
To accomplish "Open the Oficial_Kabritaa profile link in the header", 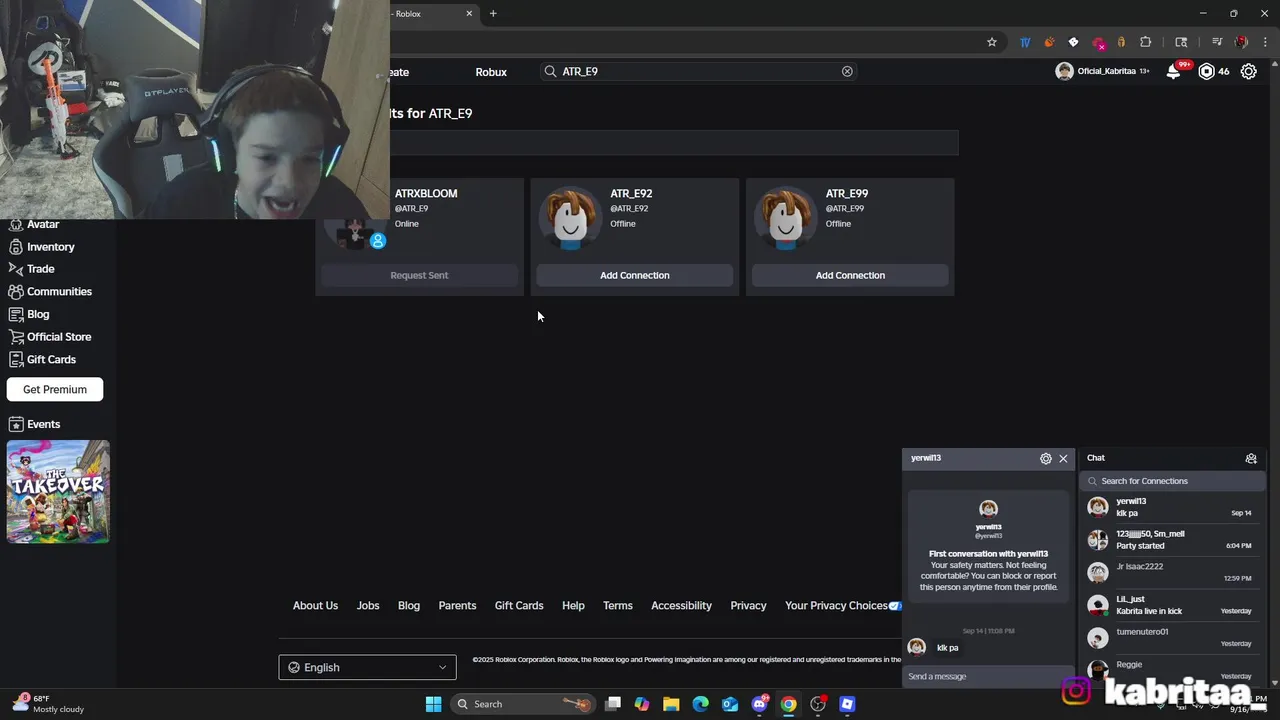I will [x=1102, y=71].
